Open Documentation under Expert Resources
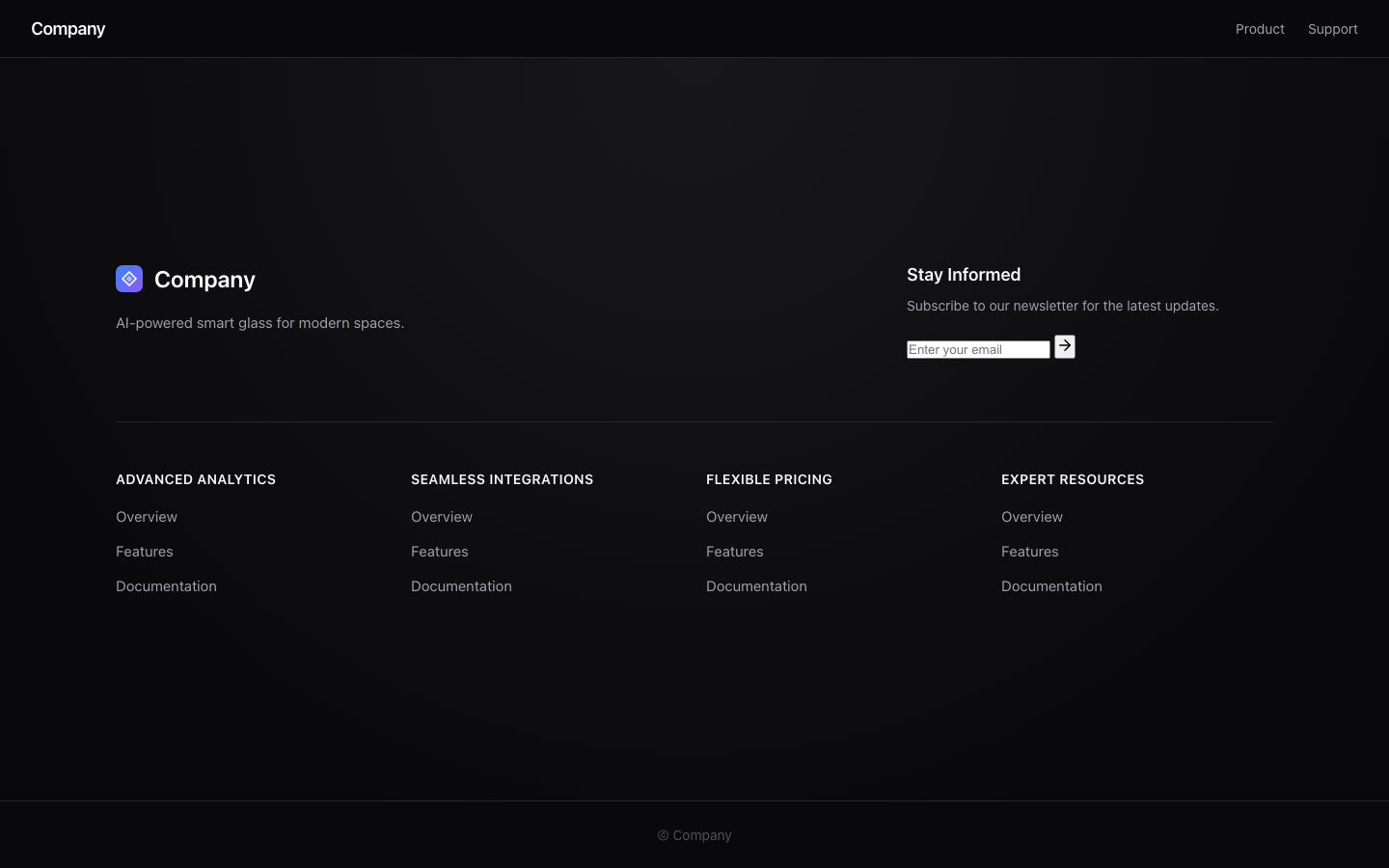Image resolution: width=1389 pixels, height=868 pixels. pos(1051,586)
